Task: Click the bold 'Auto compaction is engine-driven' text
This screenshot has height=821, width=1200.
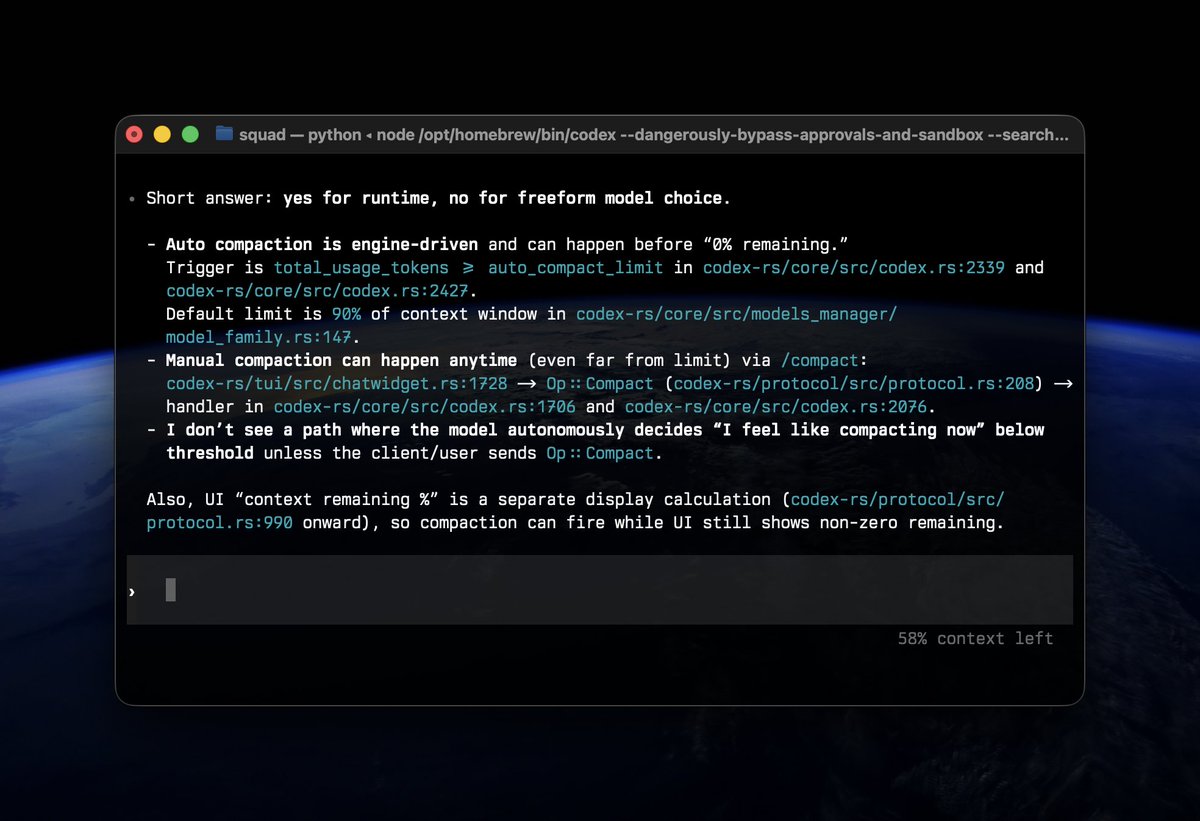Action: coord(322,244)
